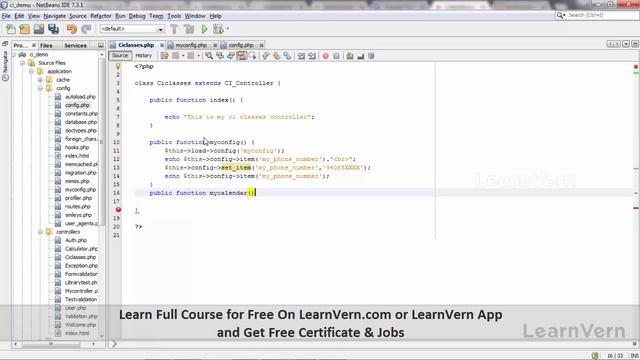Image resolution: width=640 pixels, height=360 pixels.
Task: Click the Find Previous Occurrence icon
Action: 220,56
